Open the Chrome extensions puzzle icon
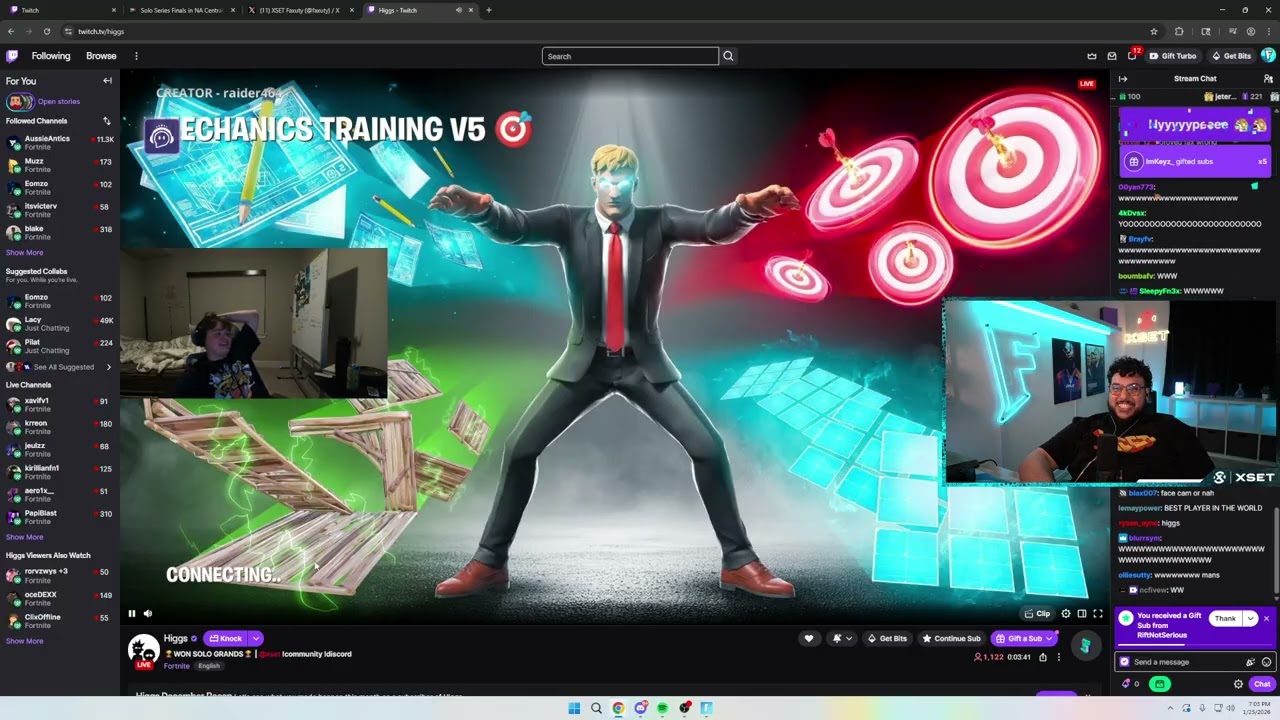Screen dimensions: 1280x720 pyautogui.click(x=1179, y=31)
